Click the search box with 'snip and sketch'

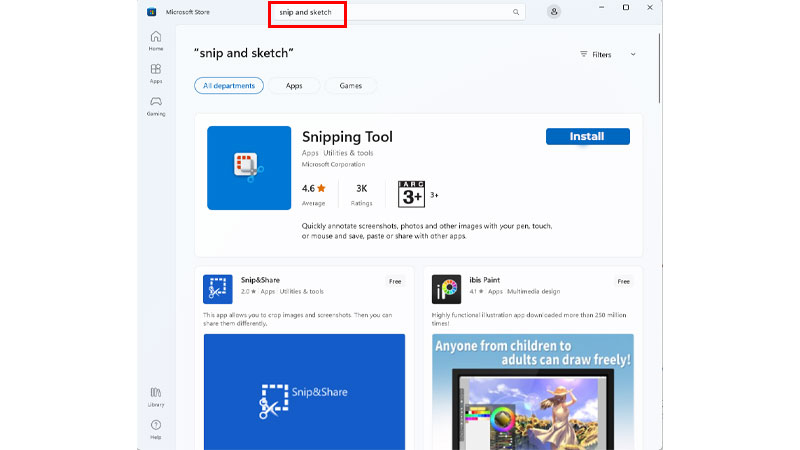tap(398, 12)
